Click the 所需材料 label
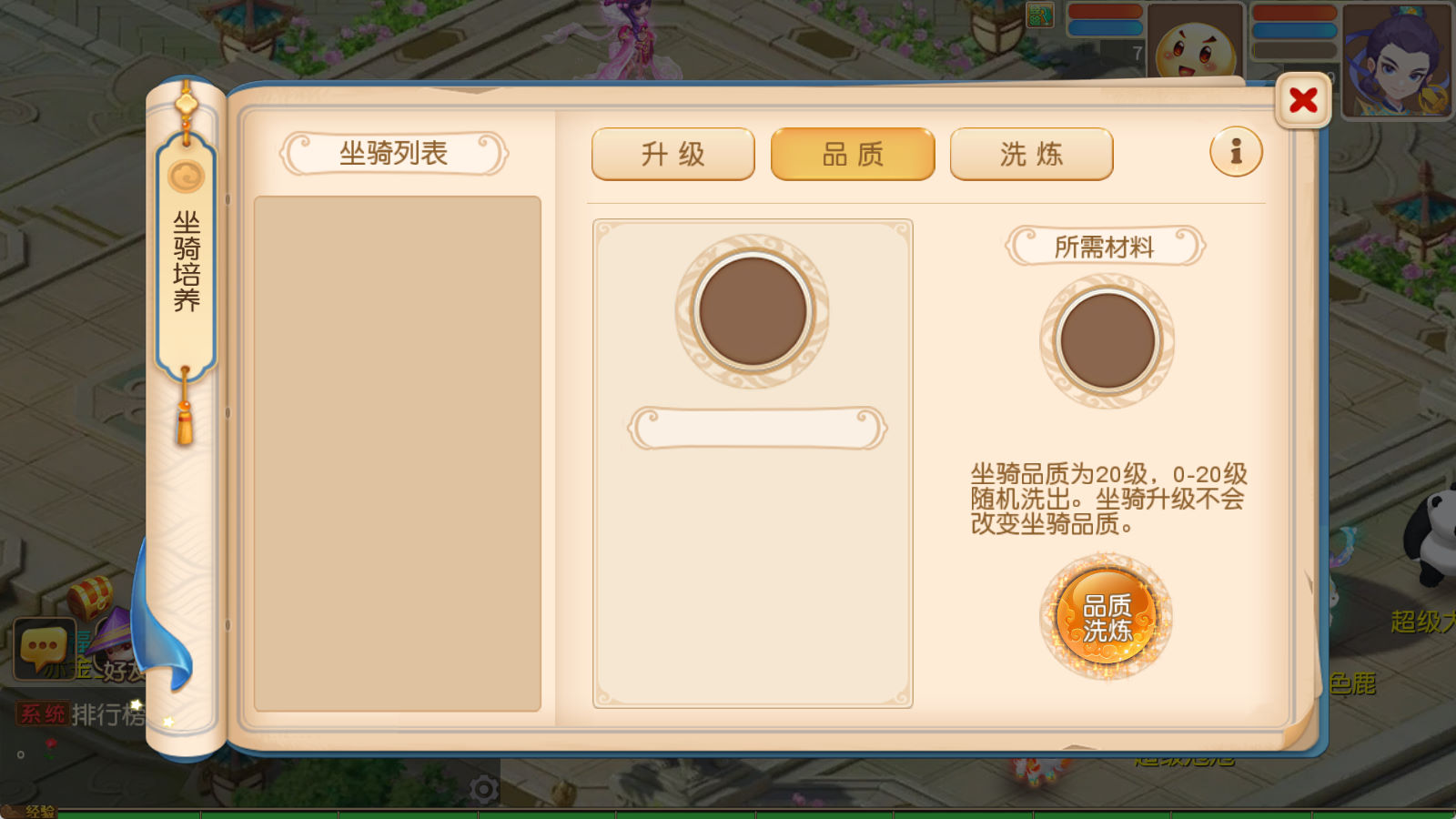 click(x=1105, y=246)
